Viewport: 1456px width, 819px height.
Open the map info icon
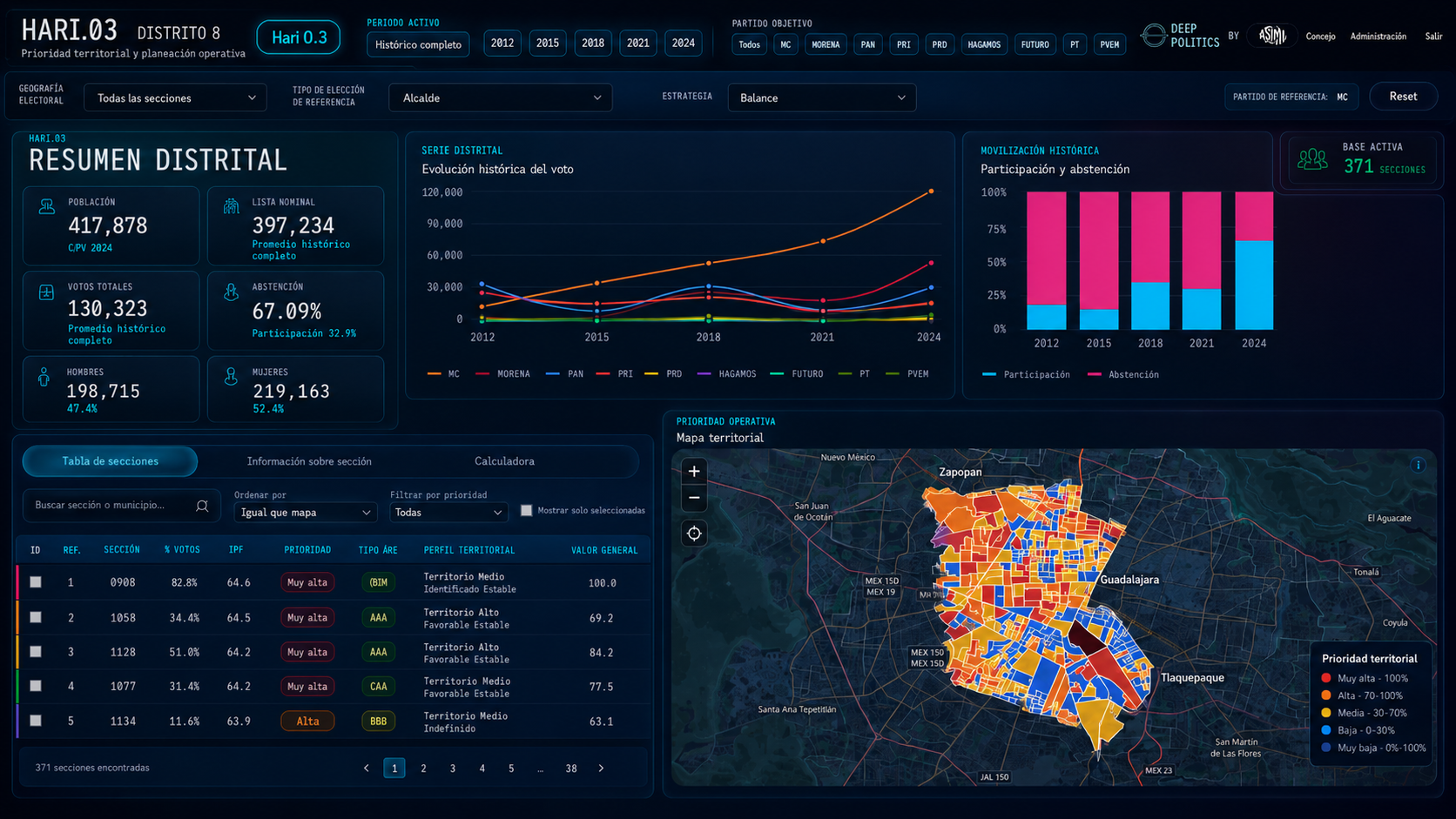tap(1418, 465)
